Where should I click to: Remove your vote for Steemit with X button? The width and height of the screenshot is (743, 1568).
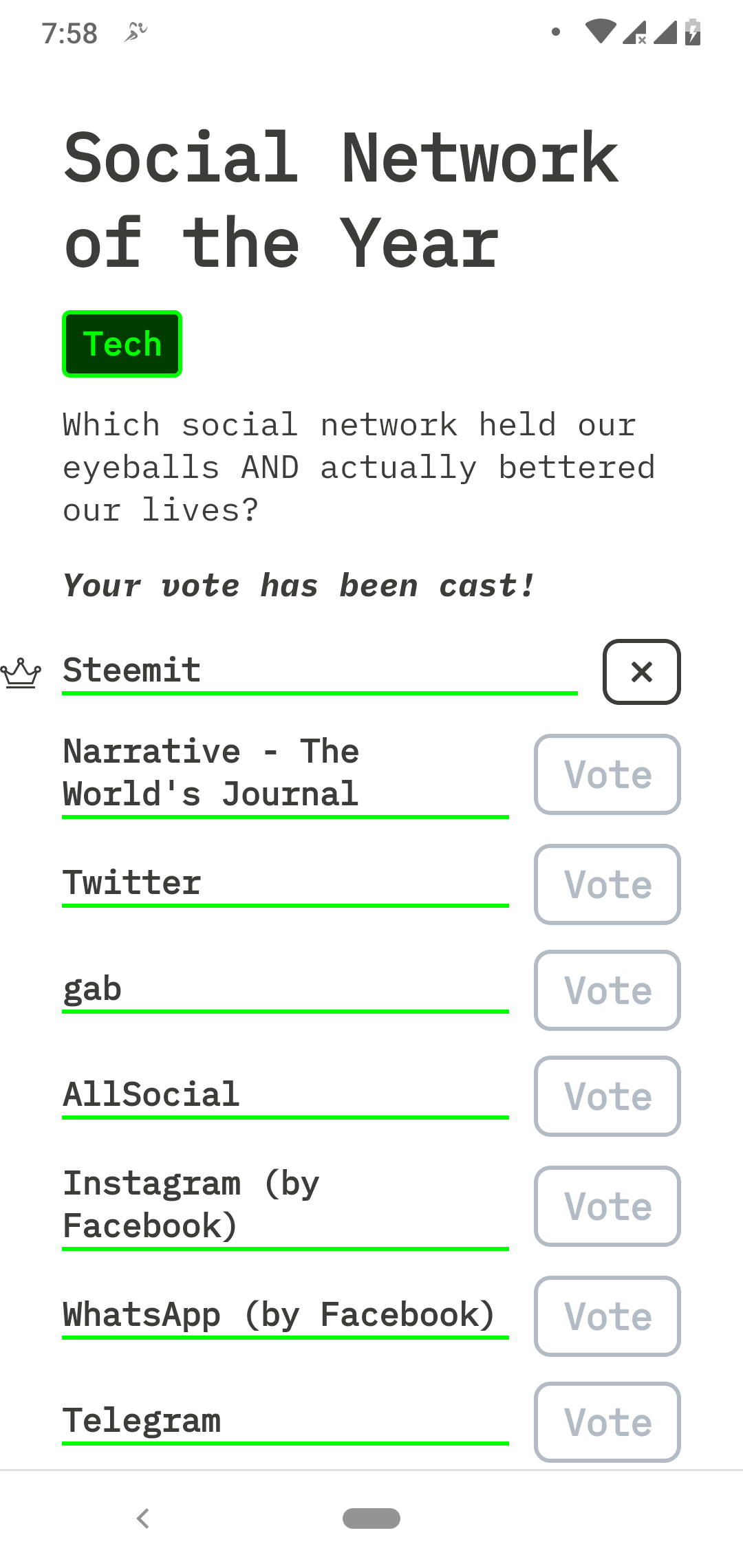click(641, 672)
